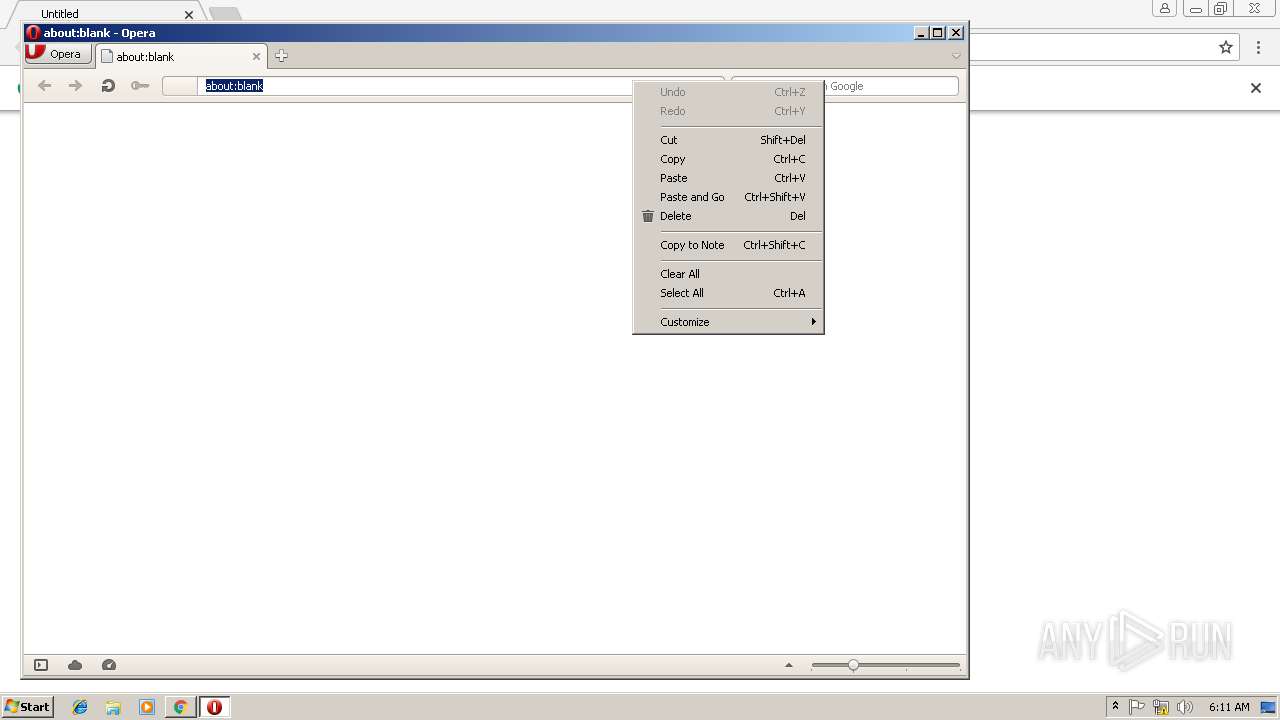Choose Select All from the context menu
The height and width of the screenshot is (720, 1280).
pos(728,293)
